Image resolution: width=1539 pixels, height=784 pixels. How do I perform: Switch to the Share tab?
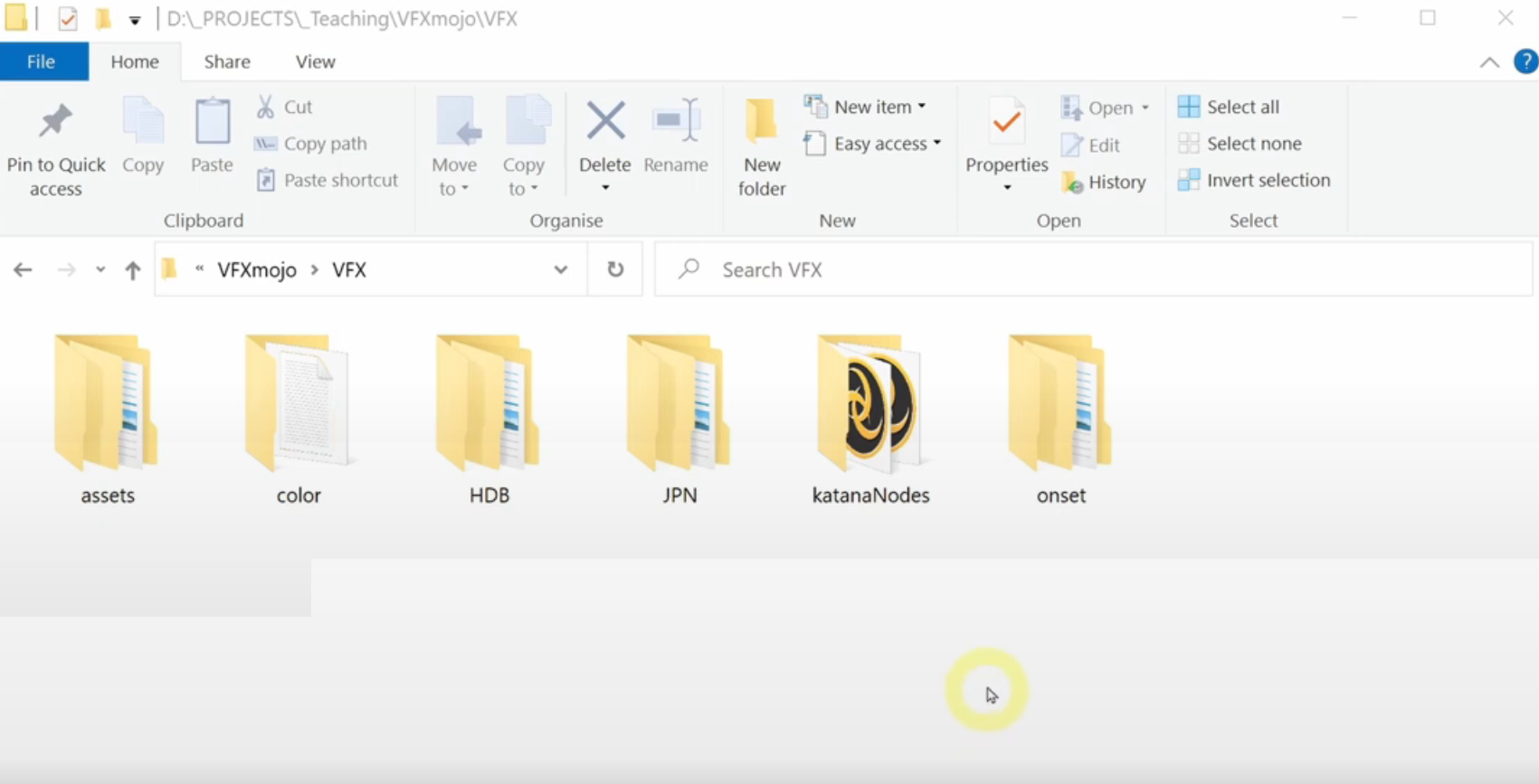click(x=227, y=61)
